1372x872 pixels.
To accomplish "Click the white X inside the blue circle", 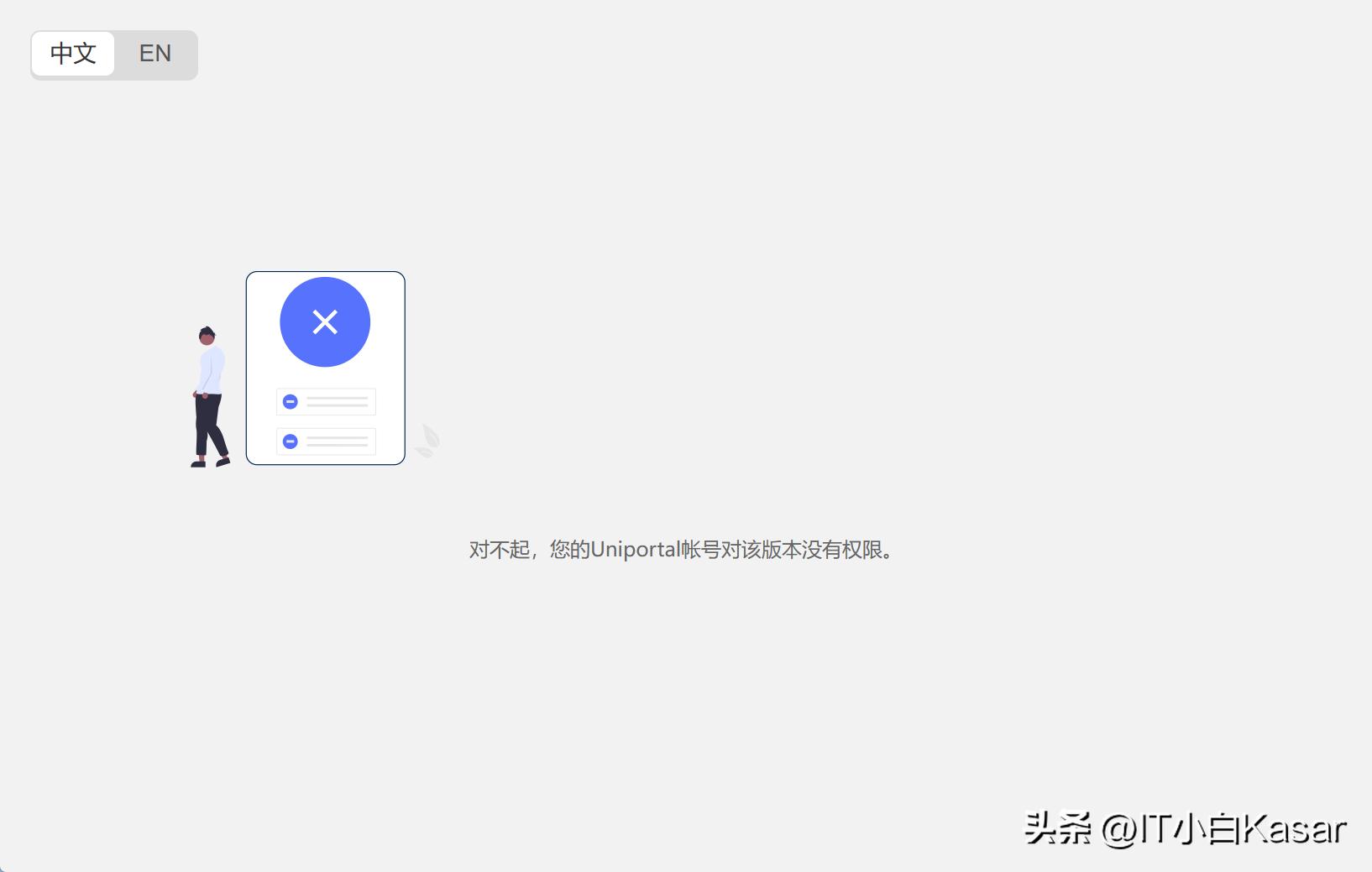I will [x=324, y=321].
